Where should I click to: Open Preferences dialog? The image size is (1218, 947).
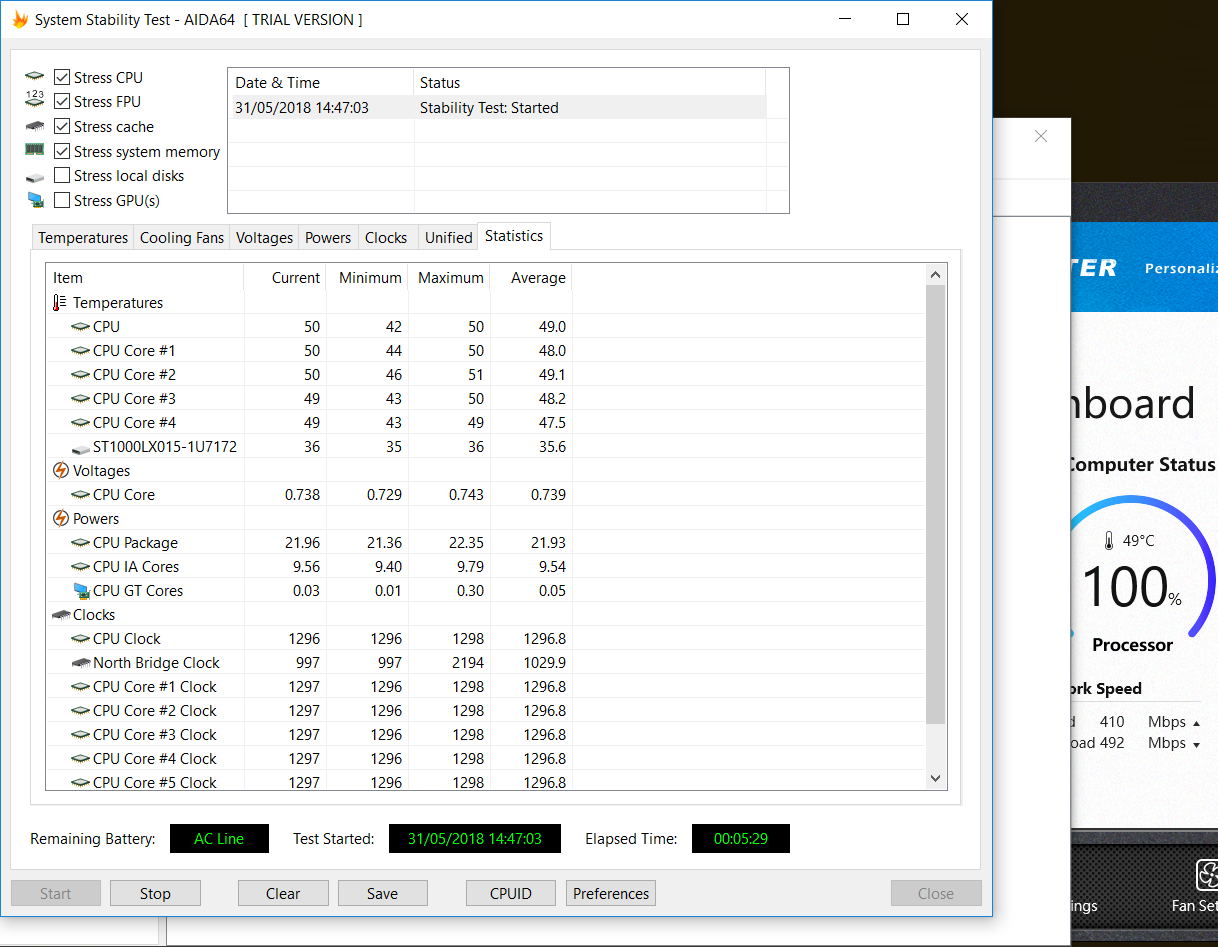click(x=611, y=893)
